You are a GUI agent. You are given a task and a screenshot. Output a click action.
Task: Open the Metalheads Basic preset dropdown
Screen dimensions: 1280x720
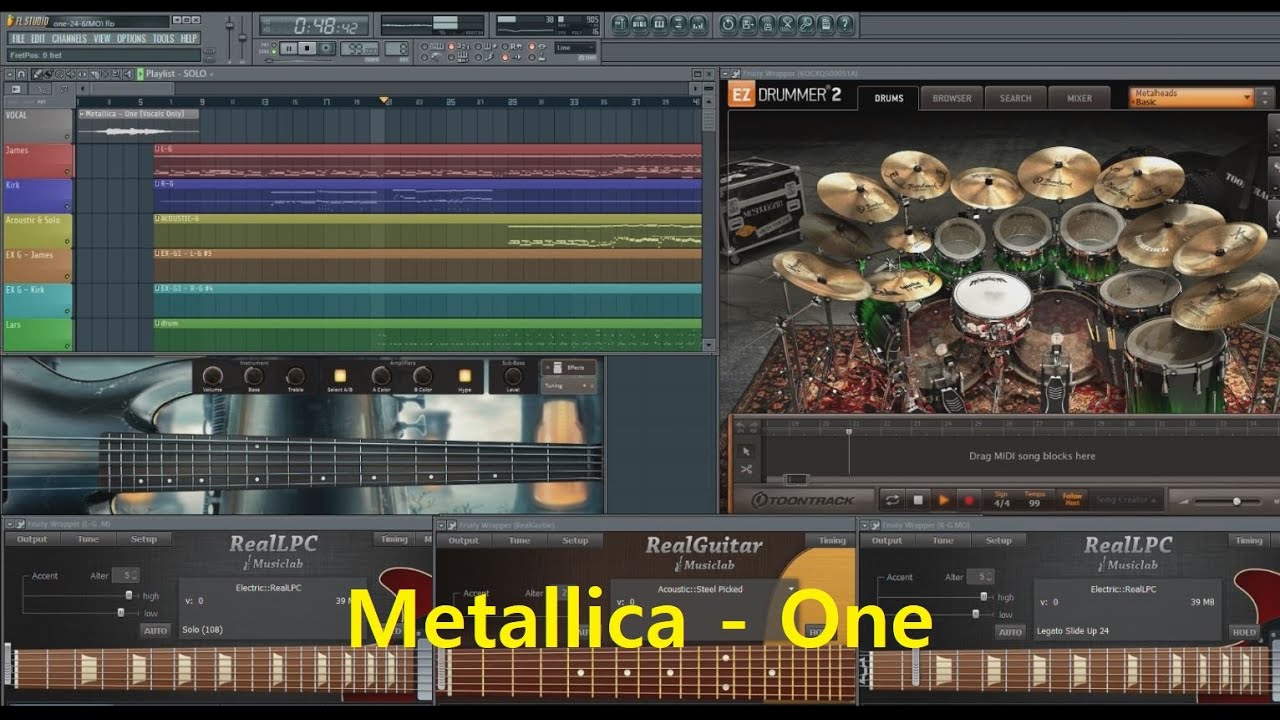point(1191,97)
